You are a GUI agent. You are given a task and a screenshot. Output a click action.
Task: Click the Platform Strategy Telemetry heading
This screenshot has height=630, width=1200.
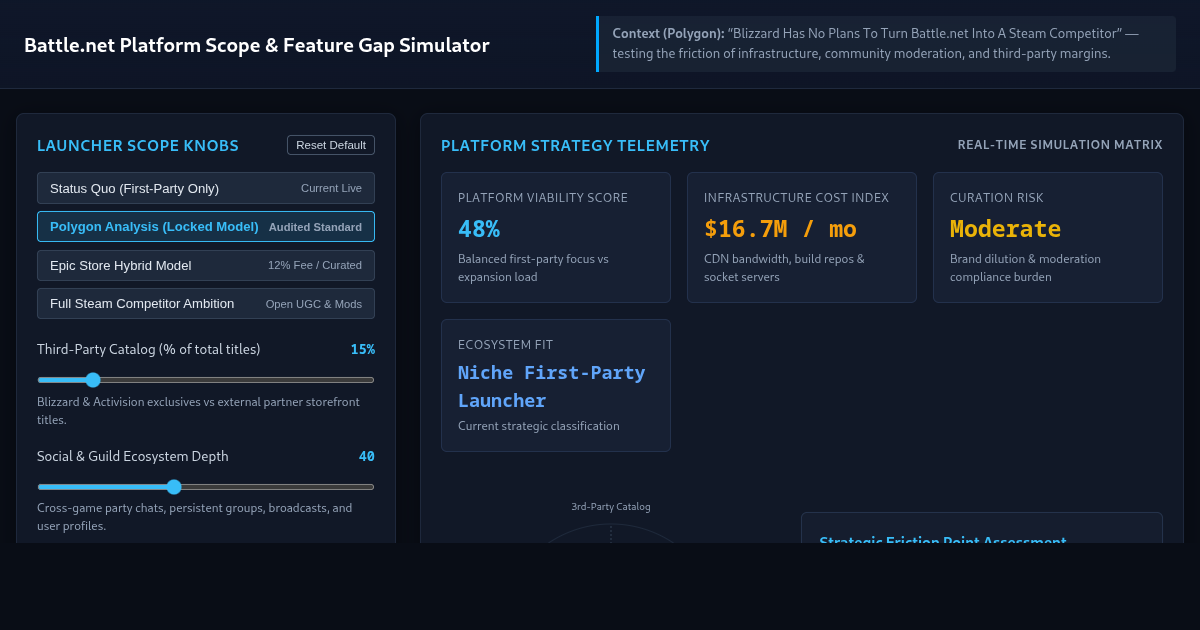pos(575,146)
